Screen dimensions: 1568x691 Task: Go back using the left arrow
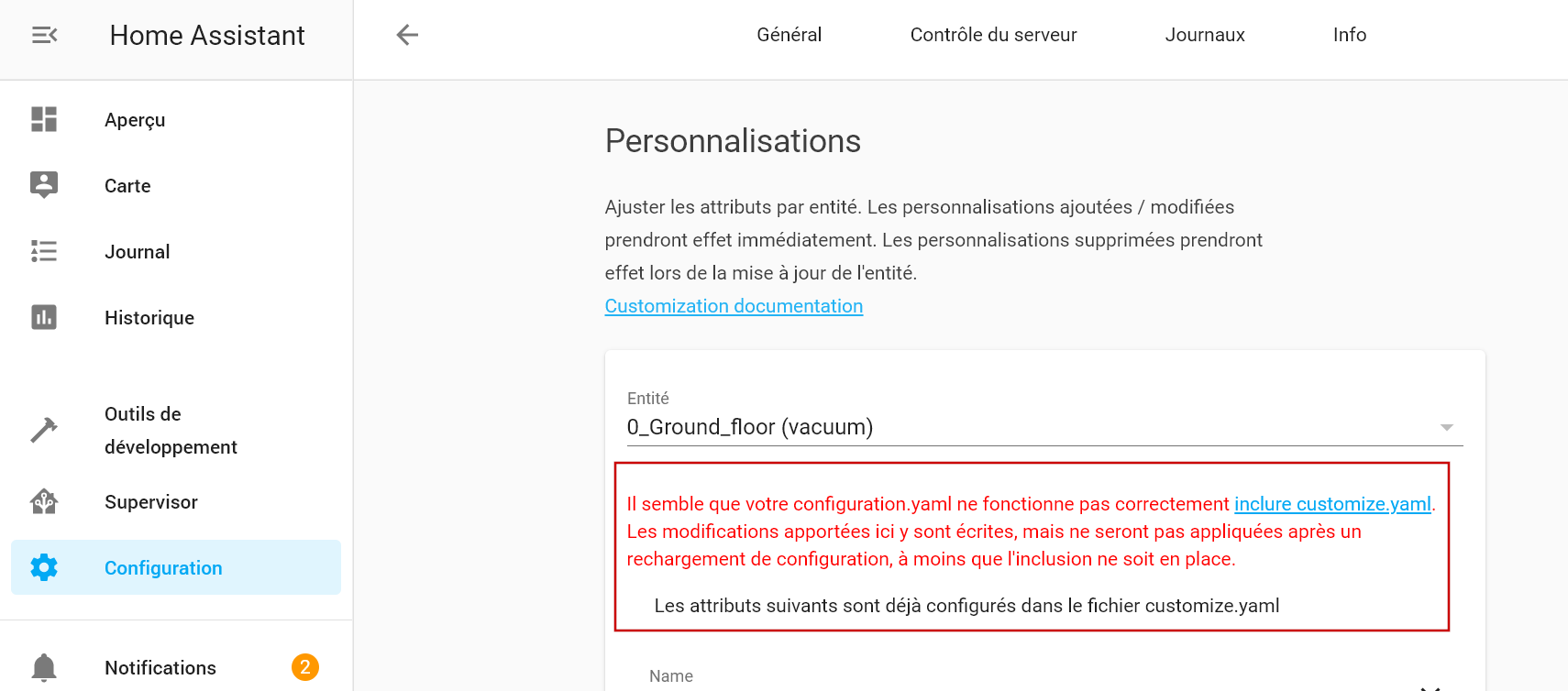tap(407, 35)
